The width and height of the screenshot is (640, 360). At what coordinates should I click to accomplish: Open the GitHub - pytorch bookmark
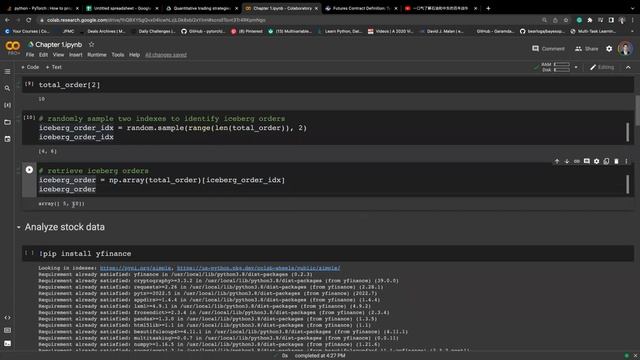203,31
